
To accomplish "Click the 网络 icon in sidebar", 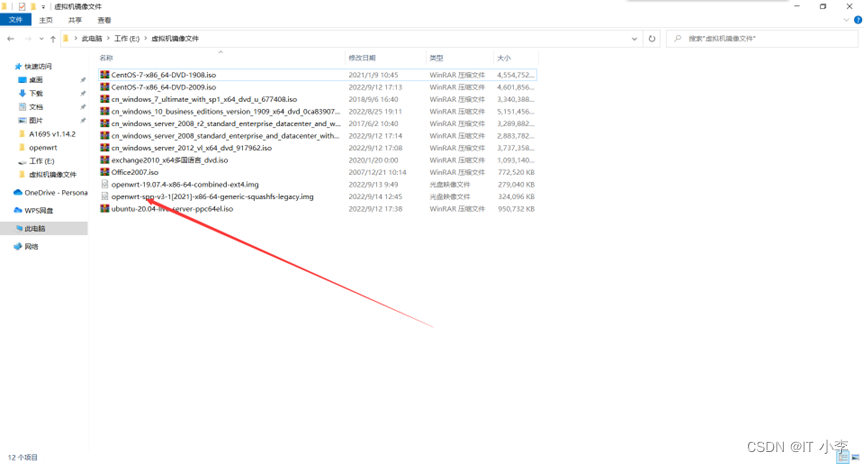I will point(18,246).
